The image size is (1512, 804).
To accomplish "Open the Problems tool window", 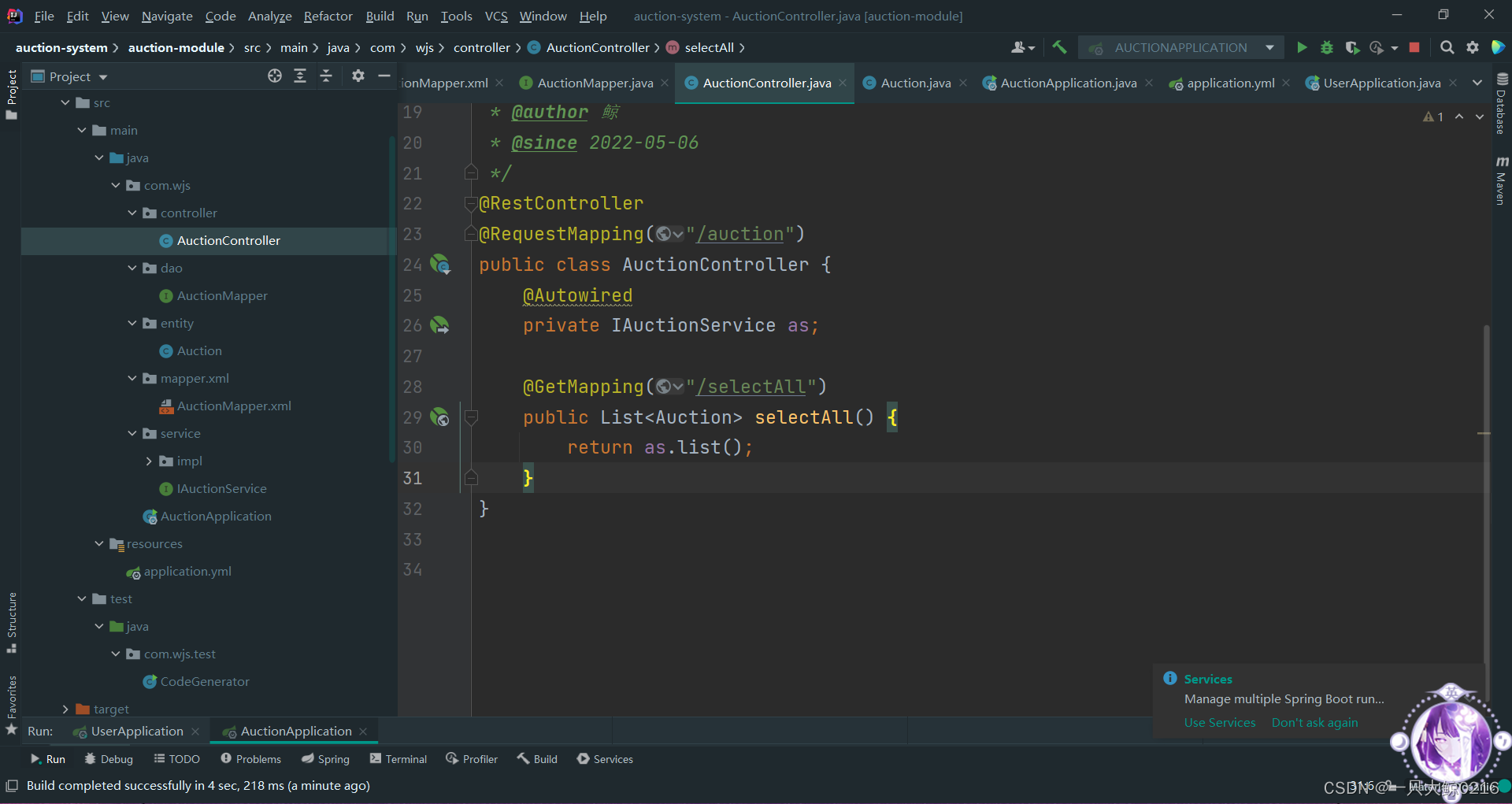I will [x=250, y=759].
